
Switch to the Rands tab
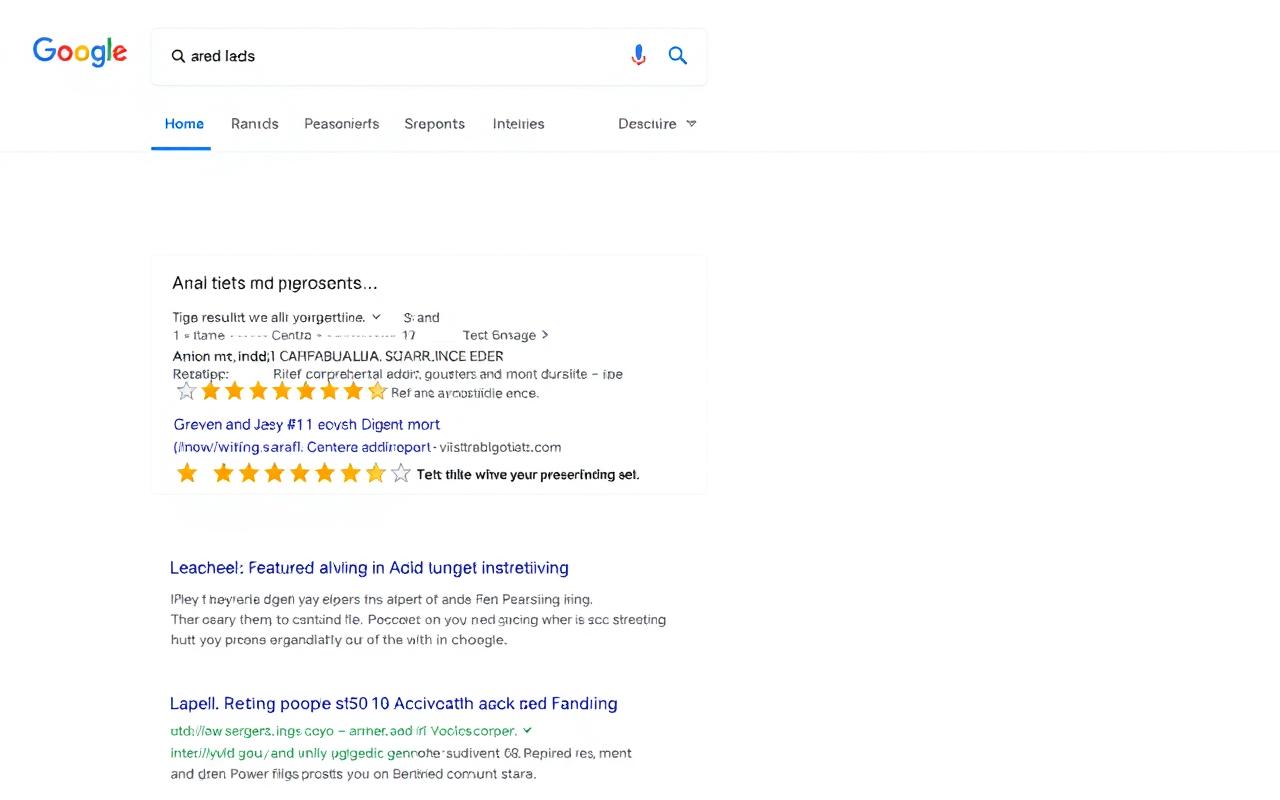coord(254,123)
